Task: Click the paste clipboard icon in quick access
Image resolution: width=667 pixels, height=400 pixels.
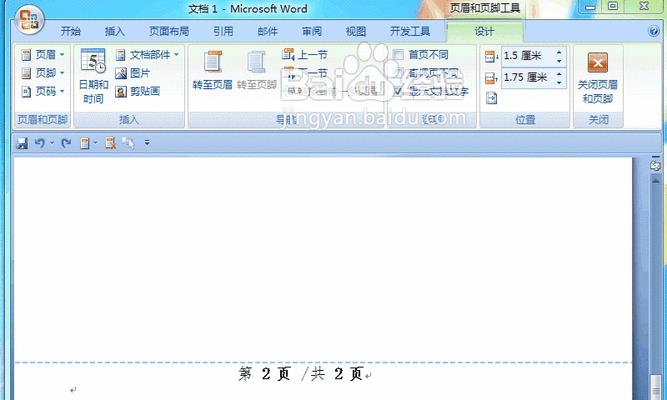Action: pyautogui.click(x=85, y=143)
